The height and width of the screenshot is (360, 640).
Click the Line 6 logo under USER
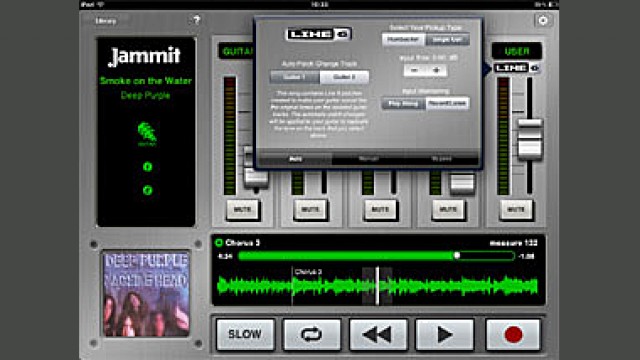point(517,68)
